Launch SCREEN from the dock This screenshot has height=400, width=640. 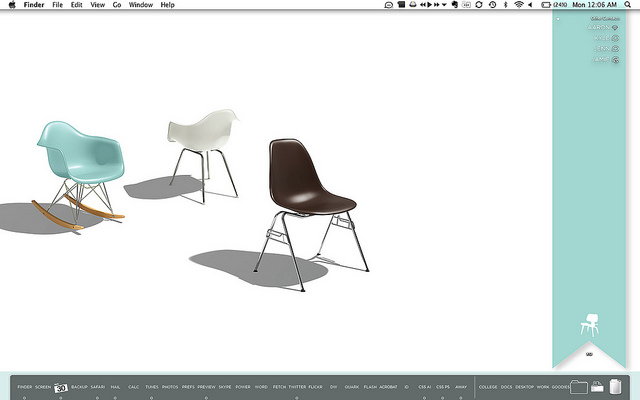(43, 387)
